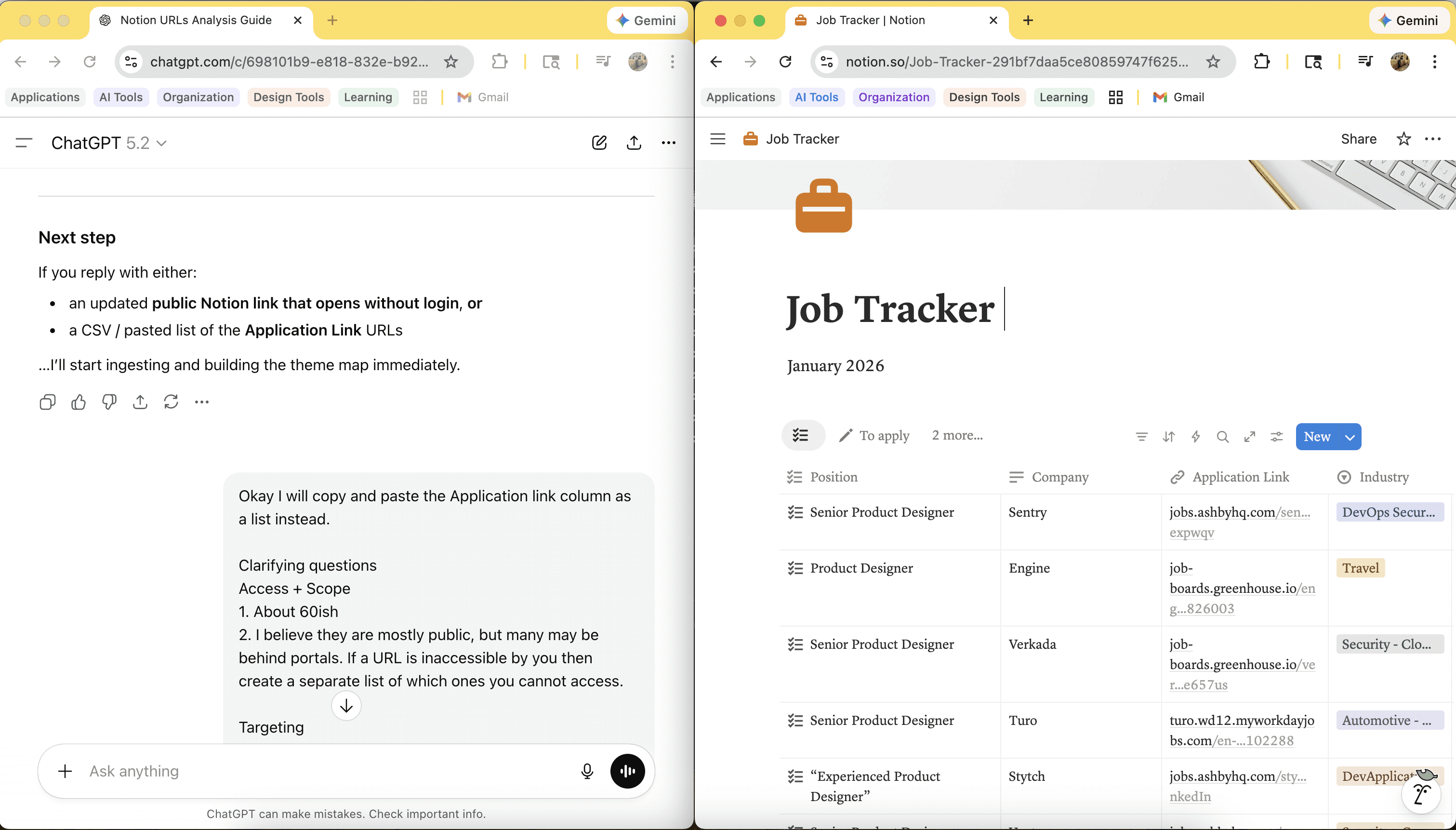Viewport: 1456px width, 830px height.
Task: Favorite the Job Tracker page with the star icon
Action: tap(1403, 139)
